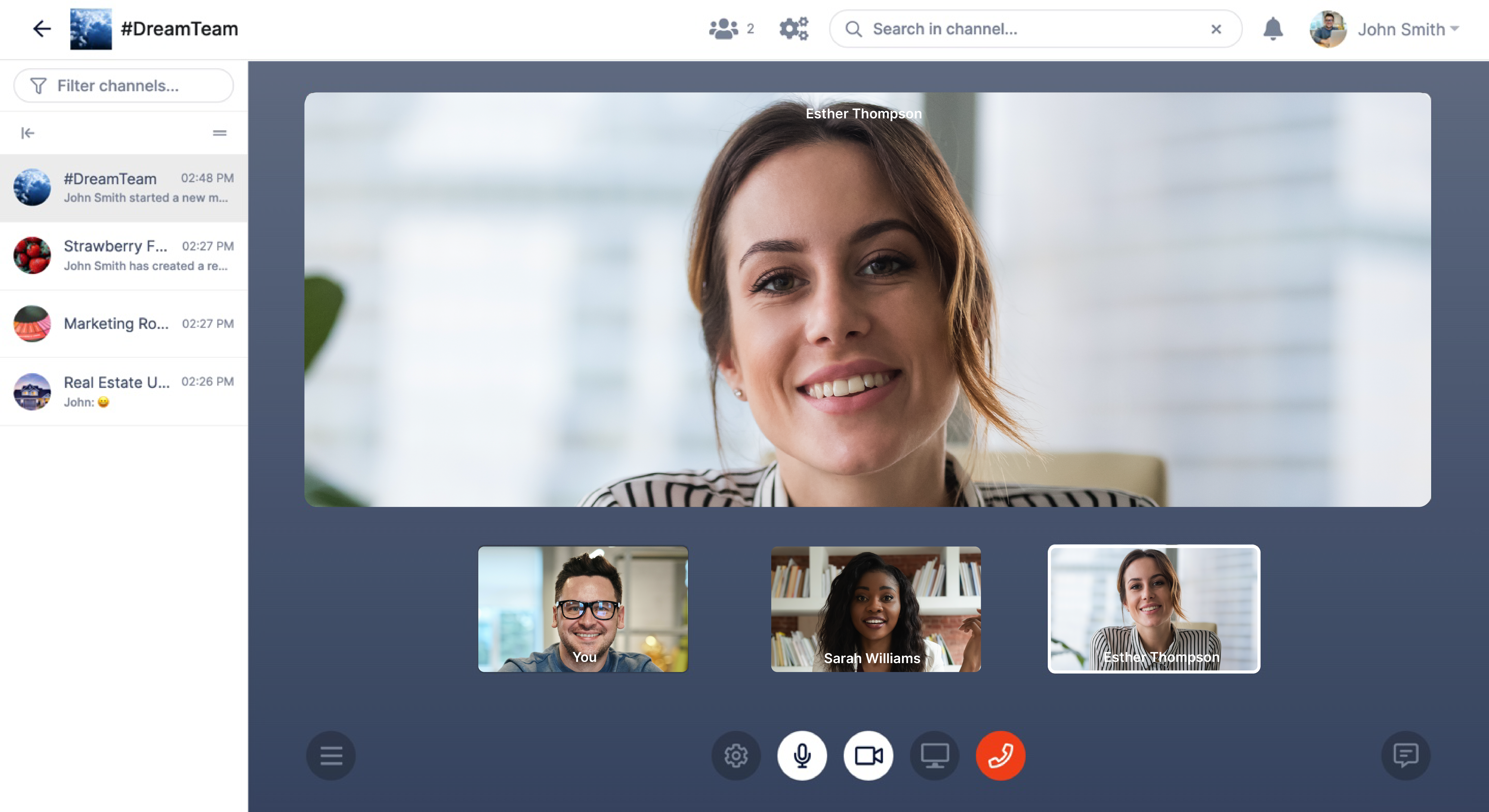Click the funnel filter icon
1489x812 pixels.
tap(38, 86)
